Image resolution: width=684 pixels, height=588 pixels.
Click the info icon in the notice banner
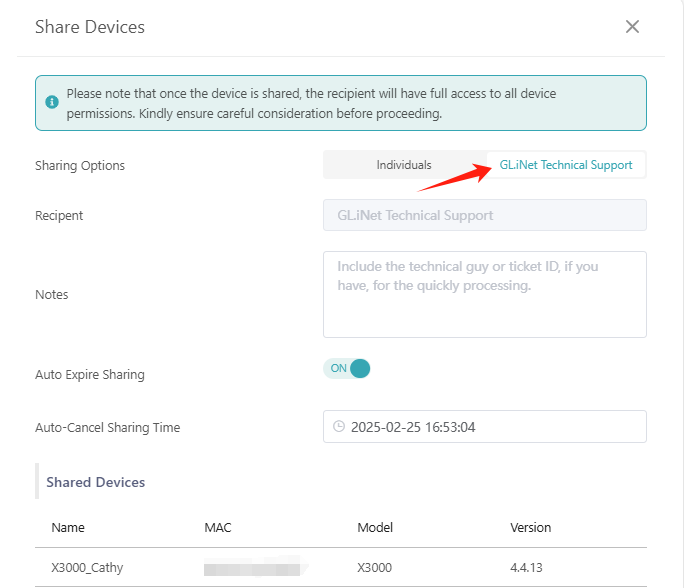click(52, 103)
